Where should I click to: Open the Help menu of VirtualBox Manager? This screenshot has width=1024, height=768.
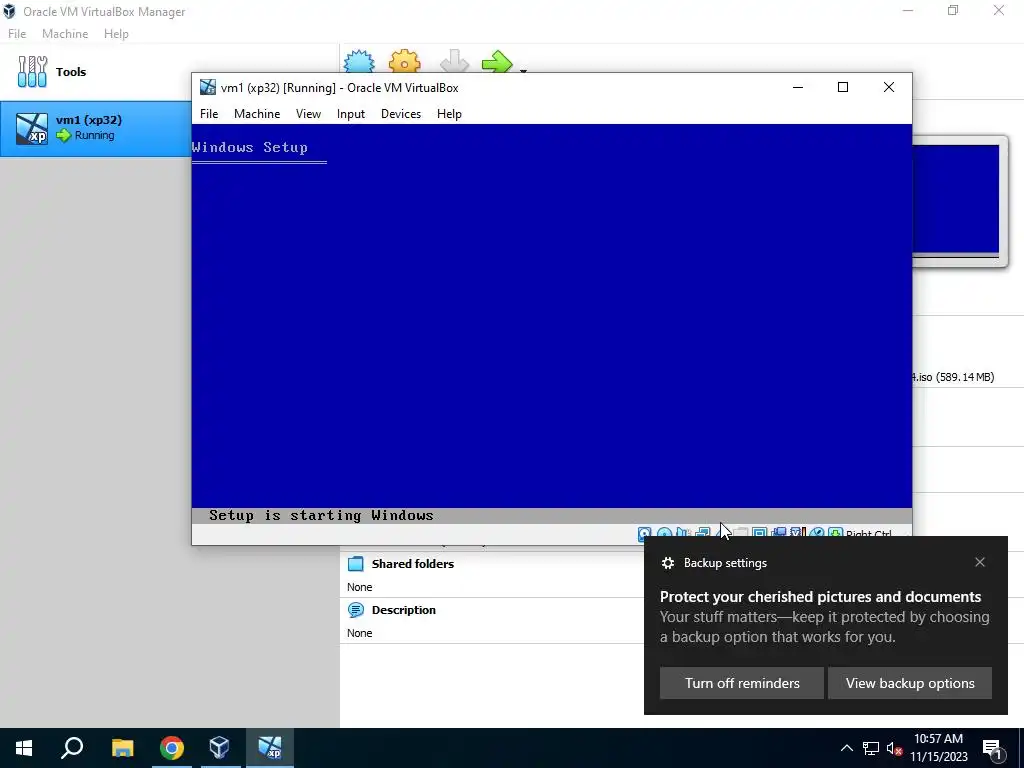click(x=116, y=34)
